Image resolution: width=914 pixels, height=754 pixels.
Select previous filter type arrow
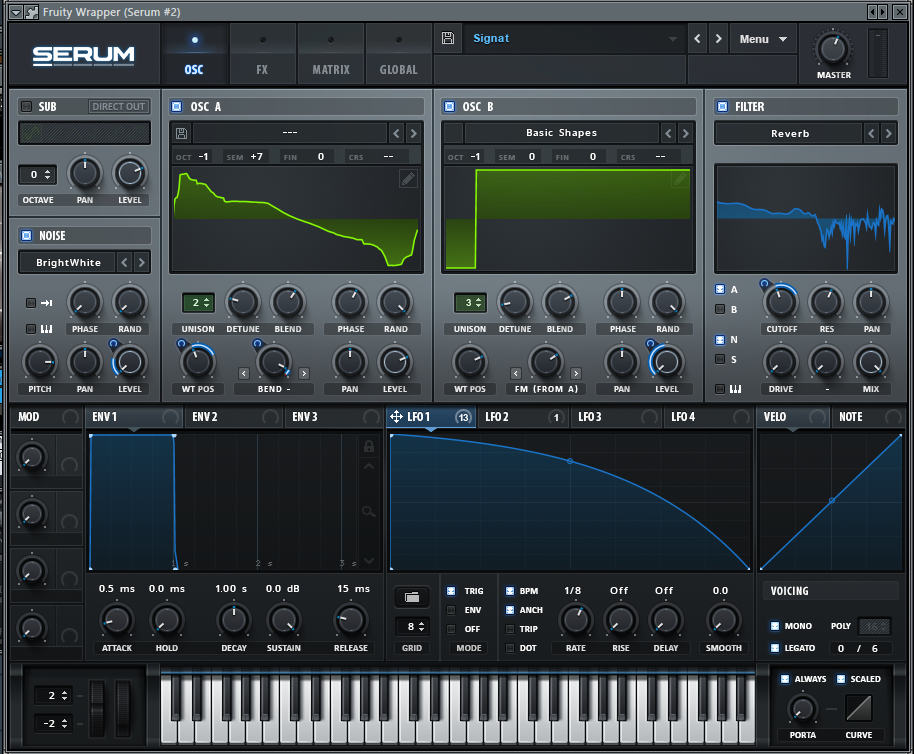coord(871,133)
